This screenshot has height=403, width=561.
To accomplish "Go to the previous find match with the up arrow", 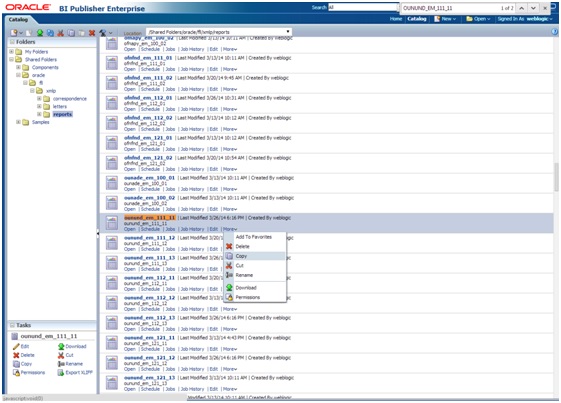I will [x=522, y=8].
